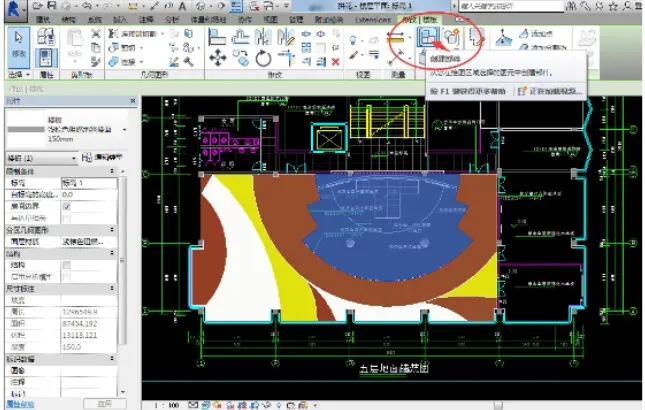
Task: Collapse the Identity Data group in Properties
Action: coord(111,359)
